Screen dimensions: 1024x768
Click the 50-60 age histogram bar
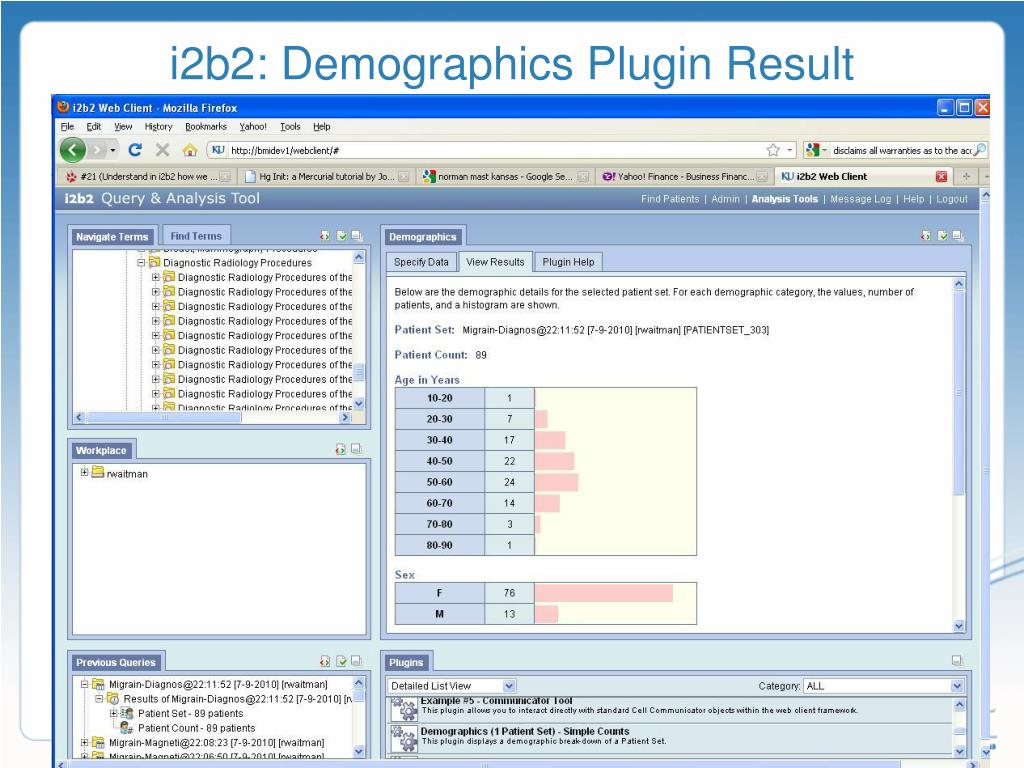(556, 482)
